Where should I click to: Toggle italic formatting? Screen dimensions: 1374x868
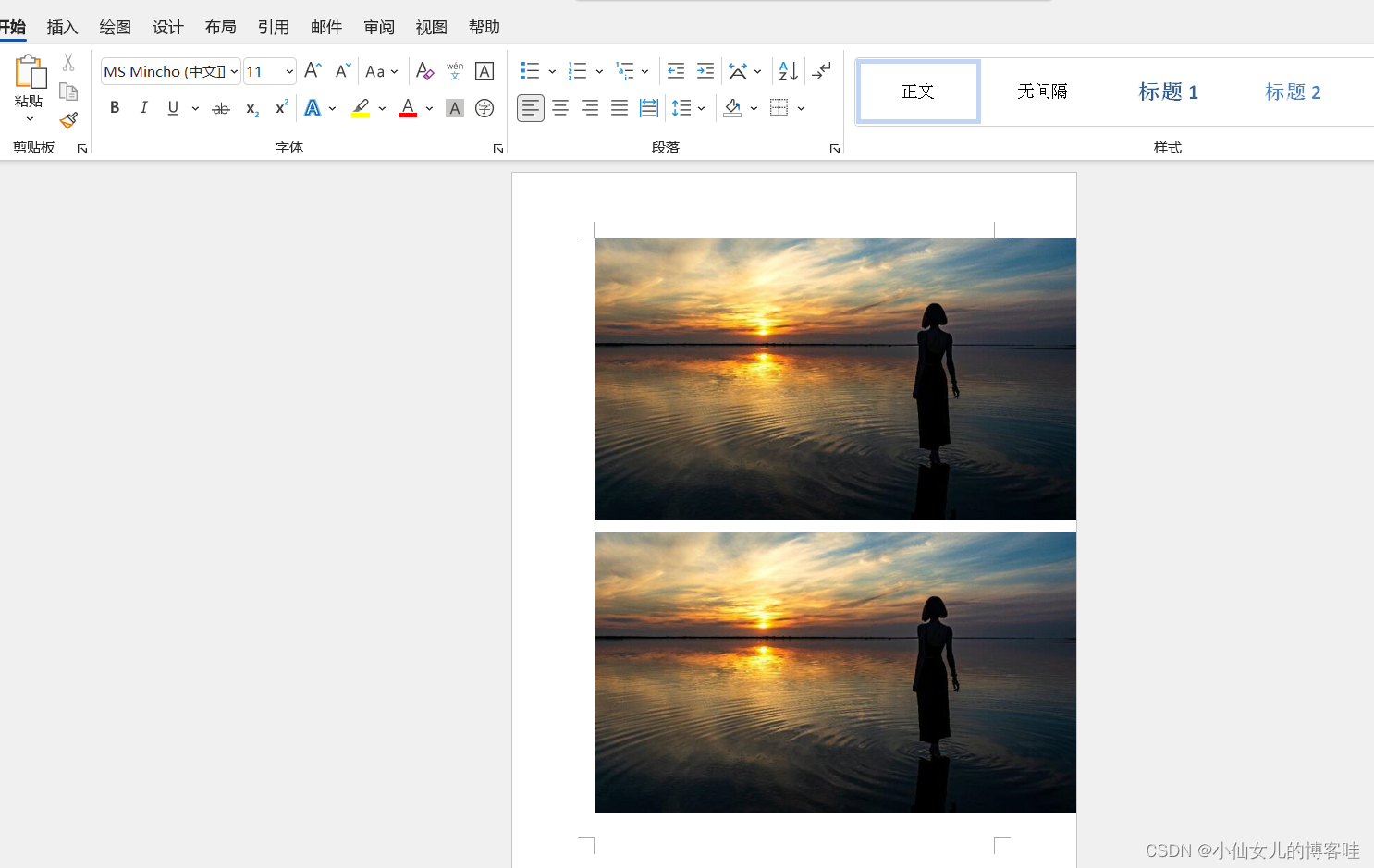point(143,108)
